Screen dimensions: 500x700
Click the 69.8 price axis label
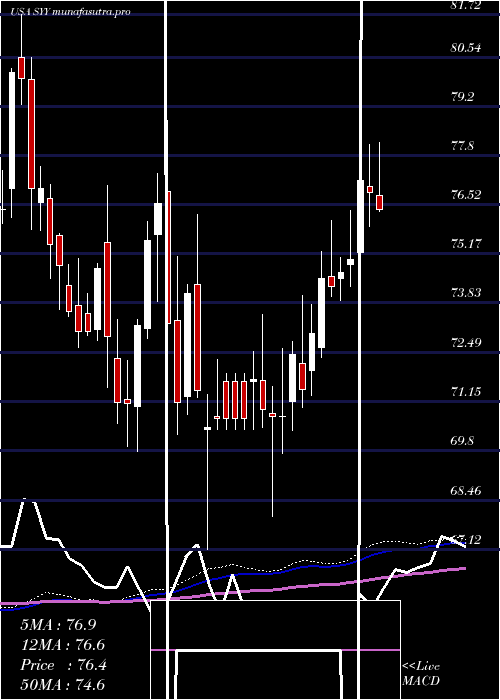[462, 441]
